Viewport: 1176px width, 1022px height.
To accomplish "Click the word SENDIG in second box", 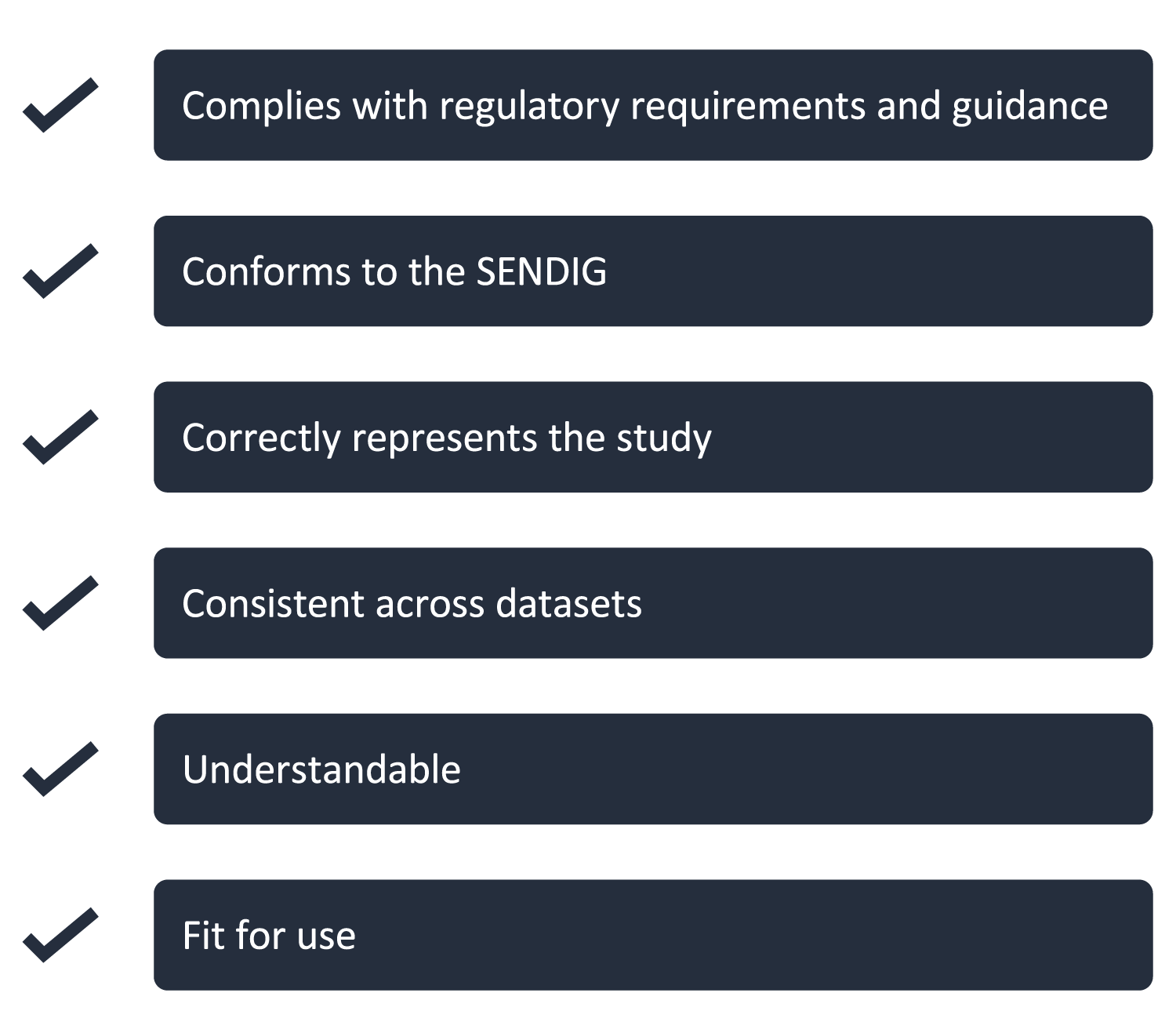I will point(541,272).
